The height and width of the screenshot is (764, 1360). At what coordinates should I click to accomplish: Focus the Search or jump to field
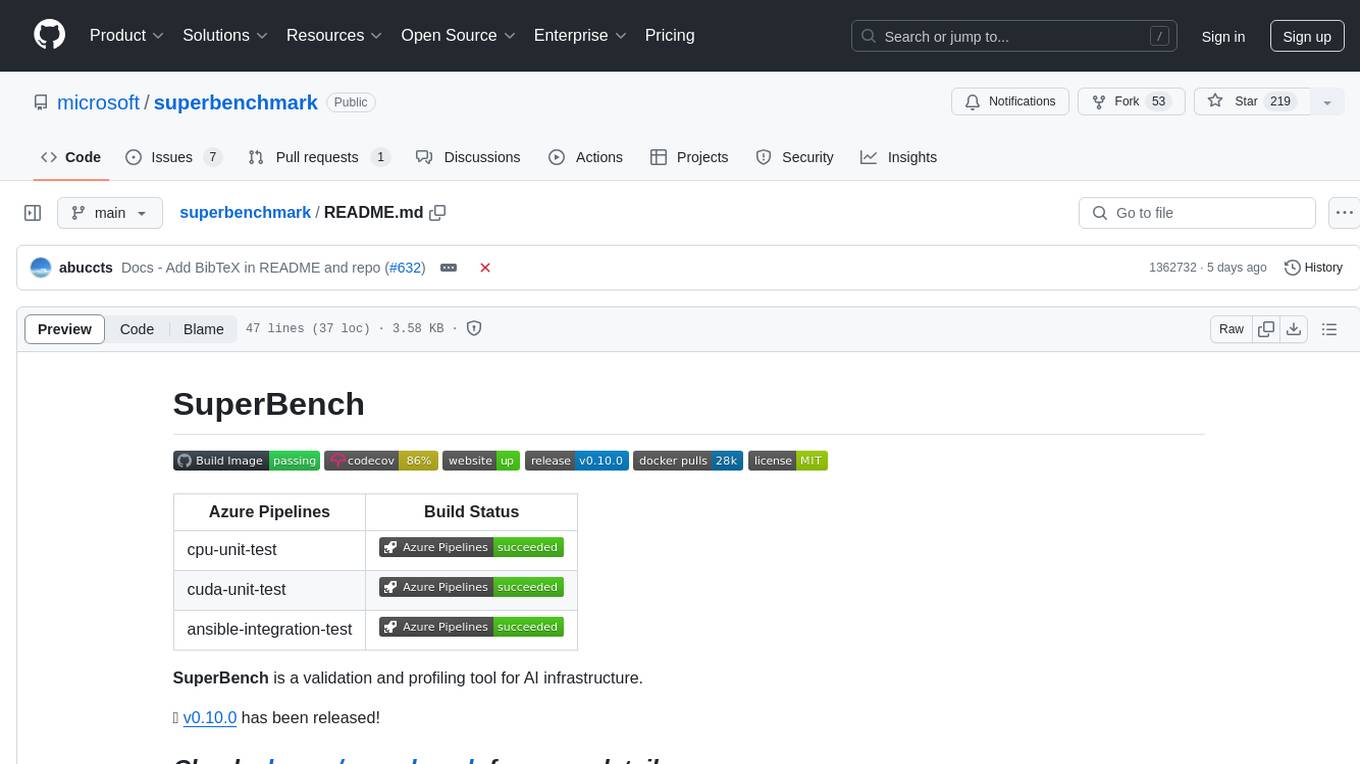[x=1015, y=36]
